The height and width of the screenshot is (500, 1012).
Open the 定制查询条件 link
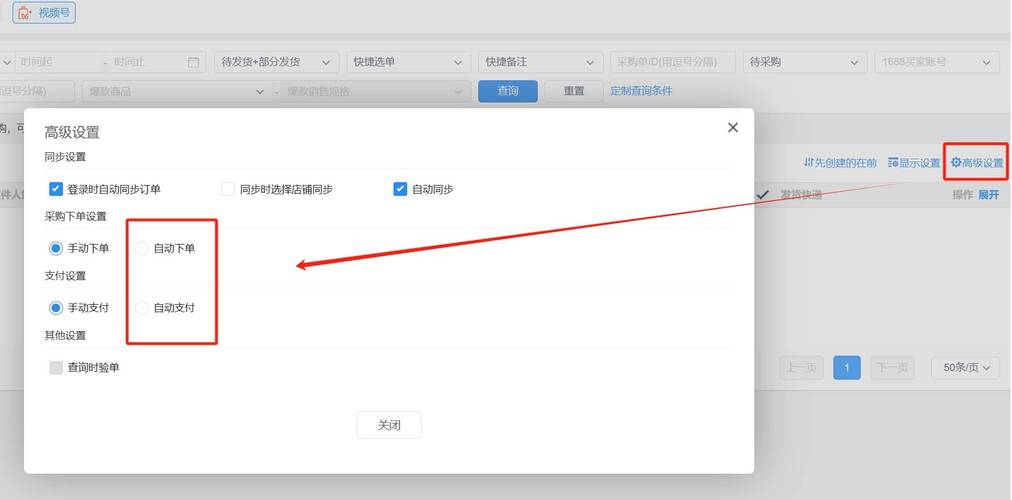tap(641, 91)
